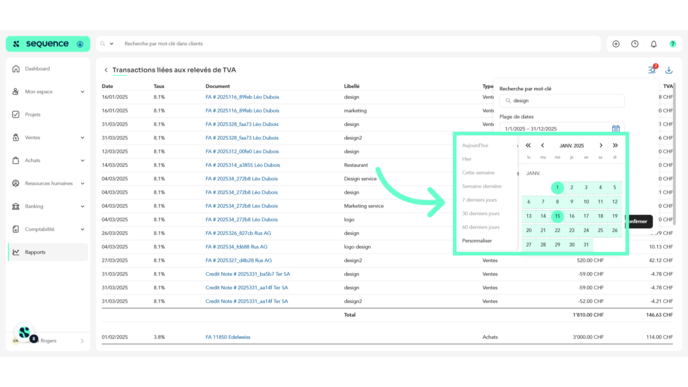
Task: Expand the Comptabilité sidebar section
Action: pos(82,229)
